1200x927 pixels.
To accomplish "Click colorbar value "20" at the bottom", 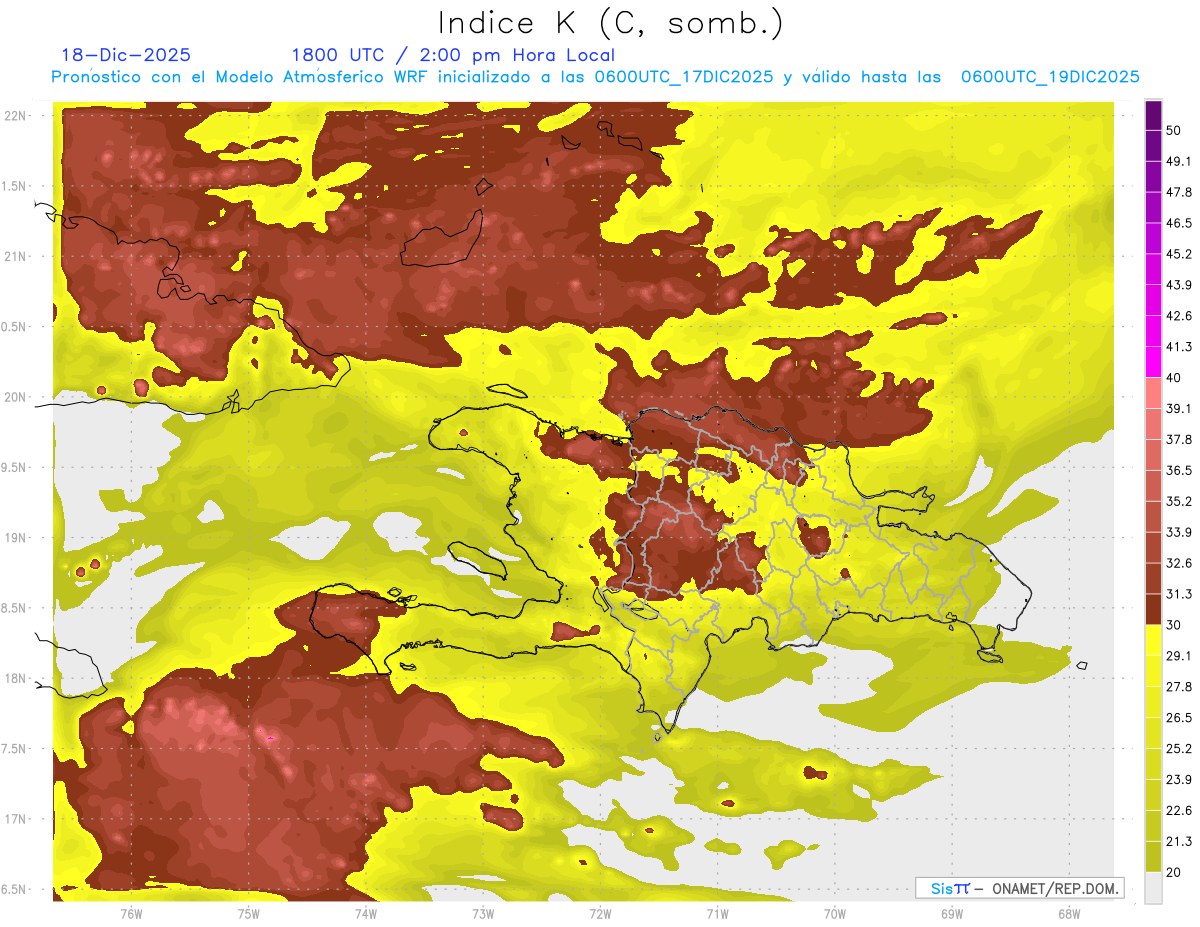I will pos(1174,872).
